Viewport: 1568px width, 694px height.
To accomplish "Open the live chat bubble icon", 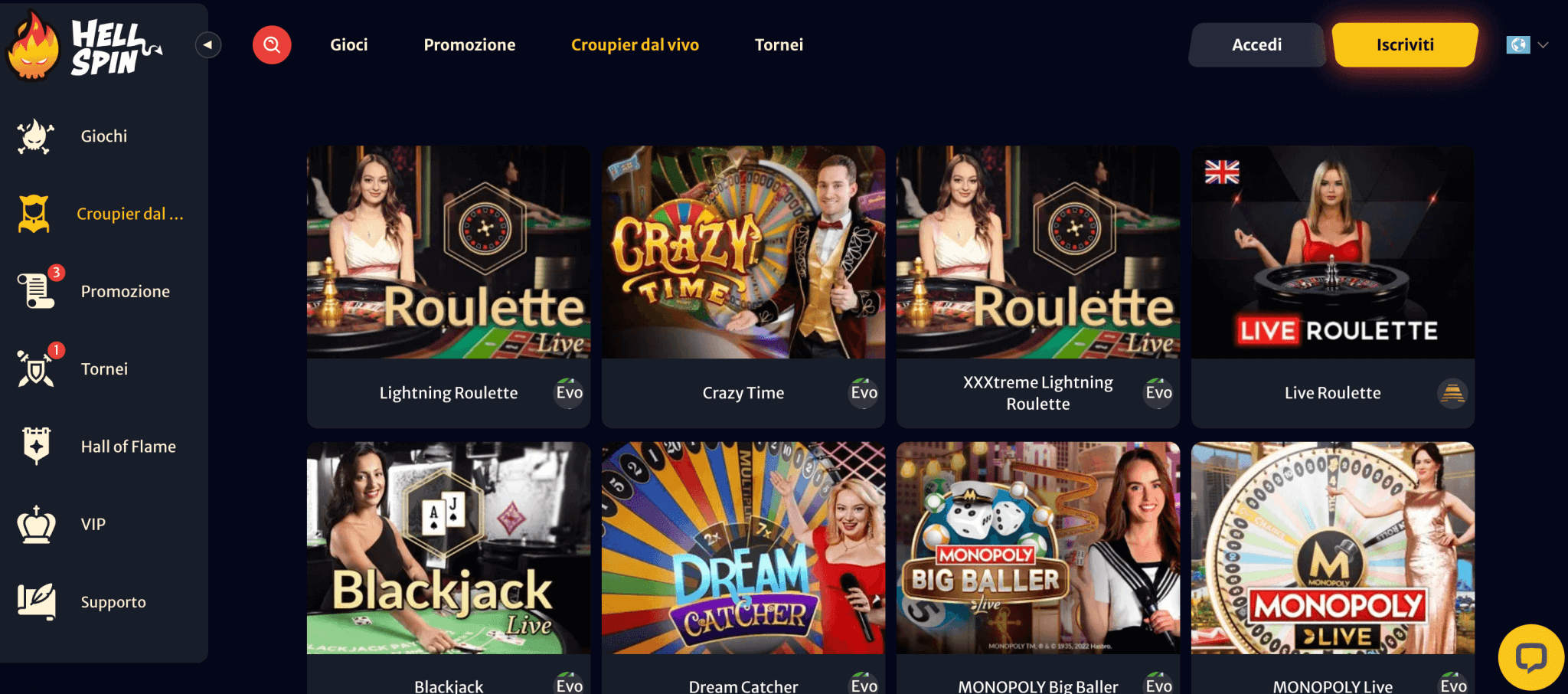I will 1530,657.
